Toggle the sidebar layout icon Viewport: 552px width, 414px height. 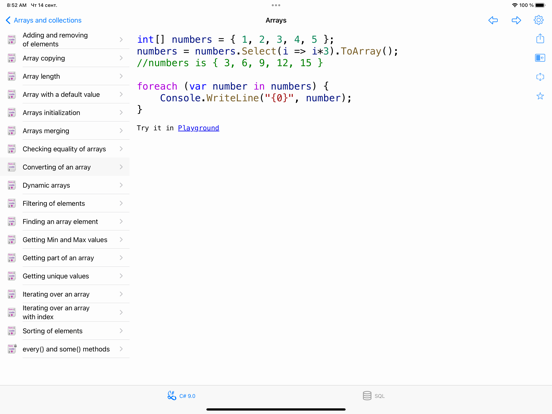pyautogui.click(x=540, y=58)
